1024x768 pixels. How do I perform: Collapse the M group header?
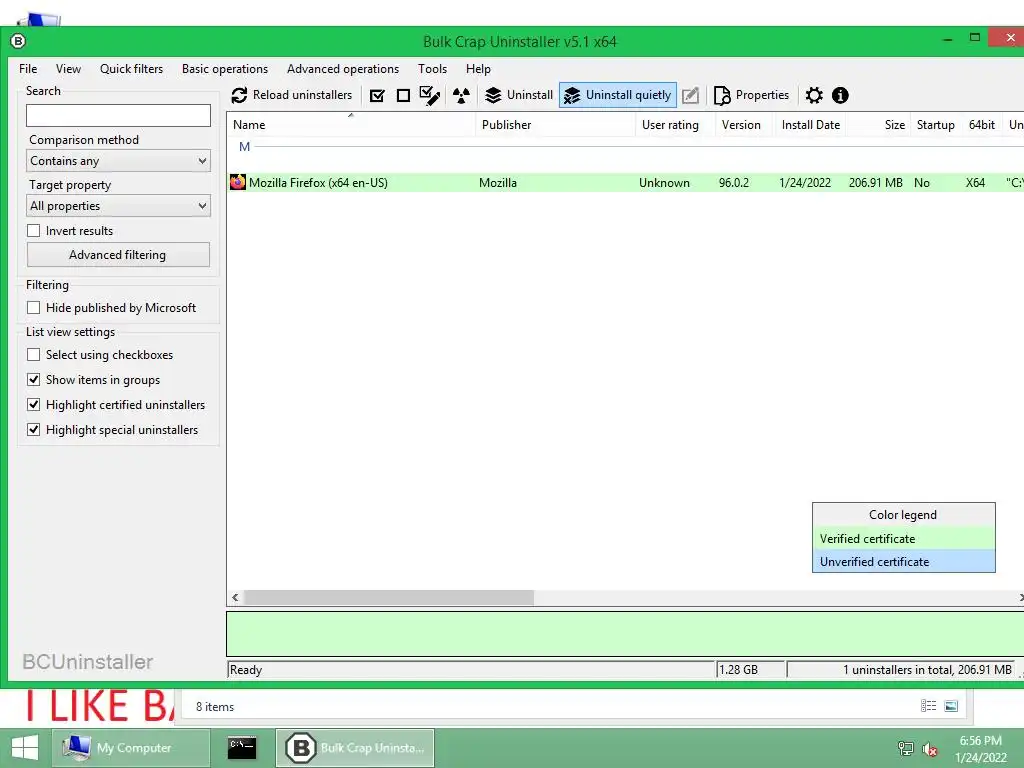point(244,147)
